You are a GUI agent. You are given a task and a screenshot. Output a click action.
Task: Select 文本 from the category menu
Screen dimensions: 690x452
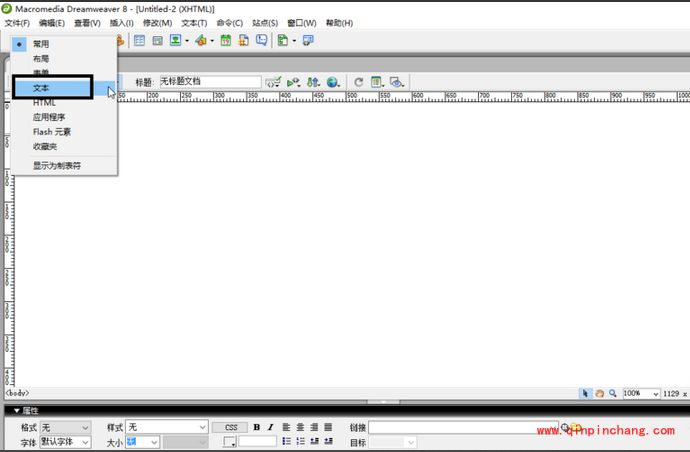[53, 88]
